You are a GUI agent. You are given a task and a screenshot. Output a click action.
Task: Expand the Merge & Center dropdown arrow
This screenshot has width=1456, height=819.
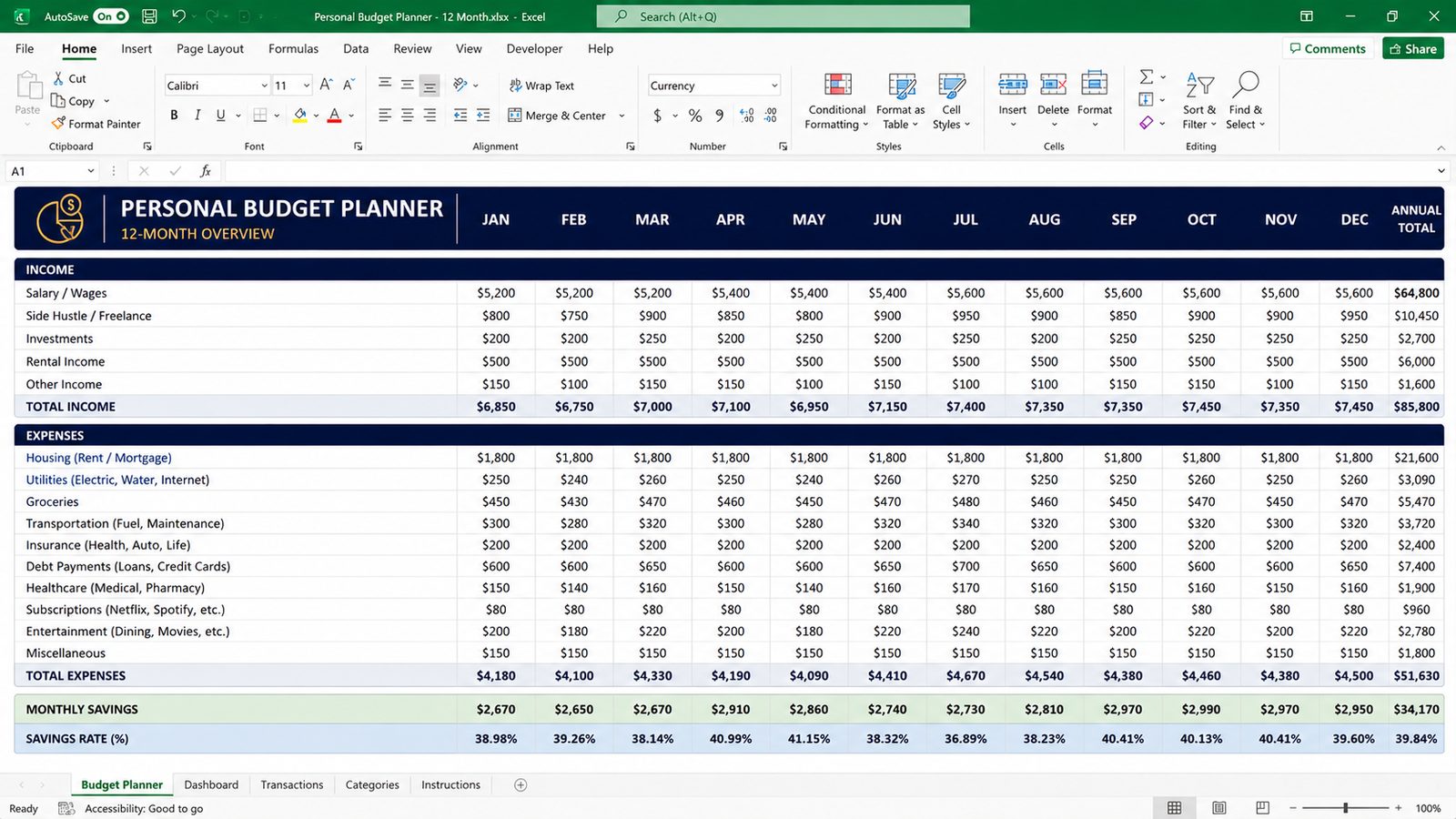(622, 116)
